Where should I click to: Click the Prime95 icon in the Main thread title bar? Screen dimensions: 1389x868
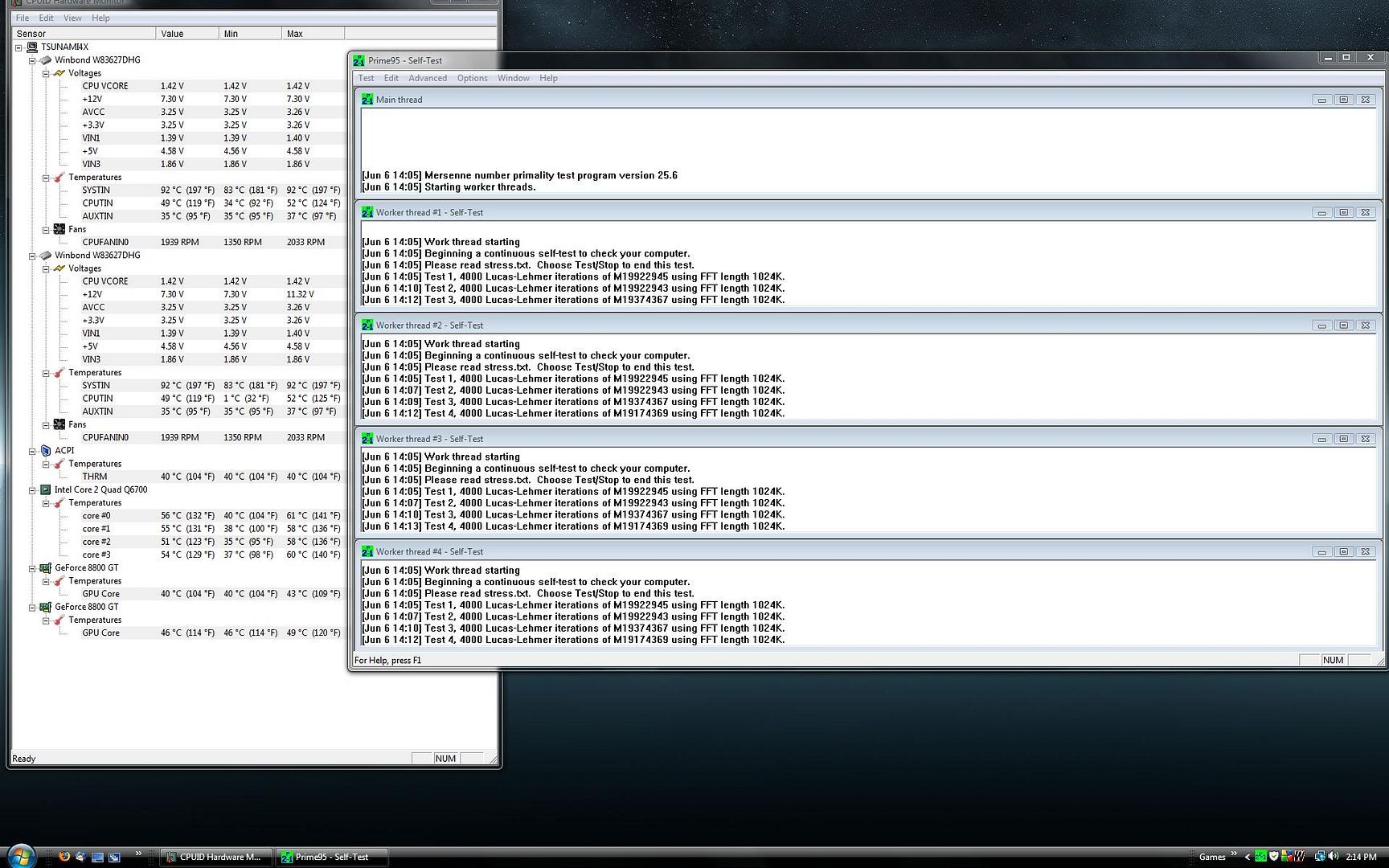[367, 100]
